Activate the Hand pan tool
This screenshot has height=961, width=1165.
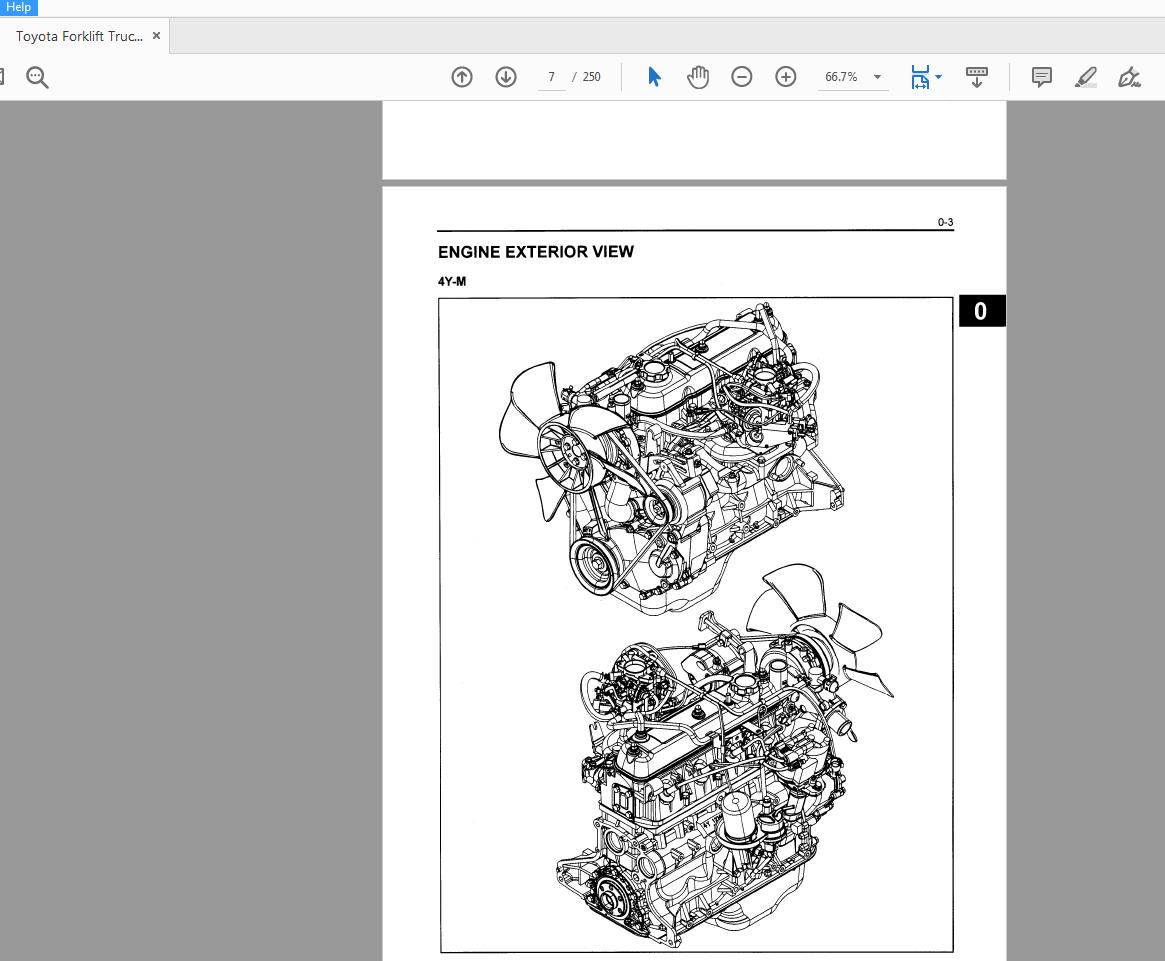(x=698, y=77)
